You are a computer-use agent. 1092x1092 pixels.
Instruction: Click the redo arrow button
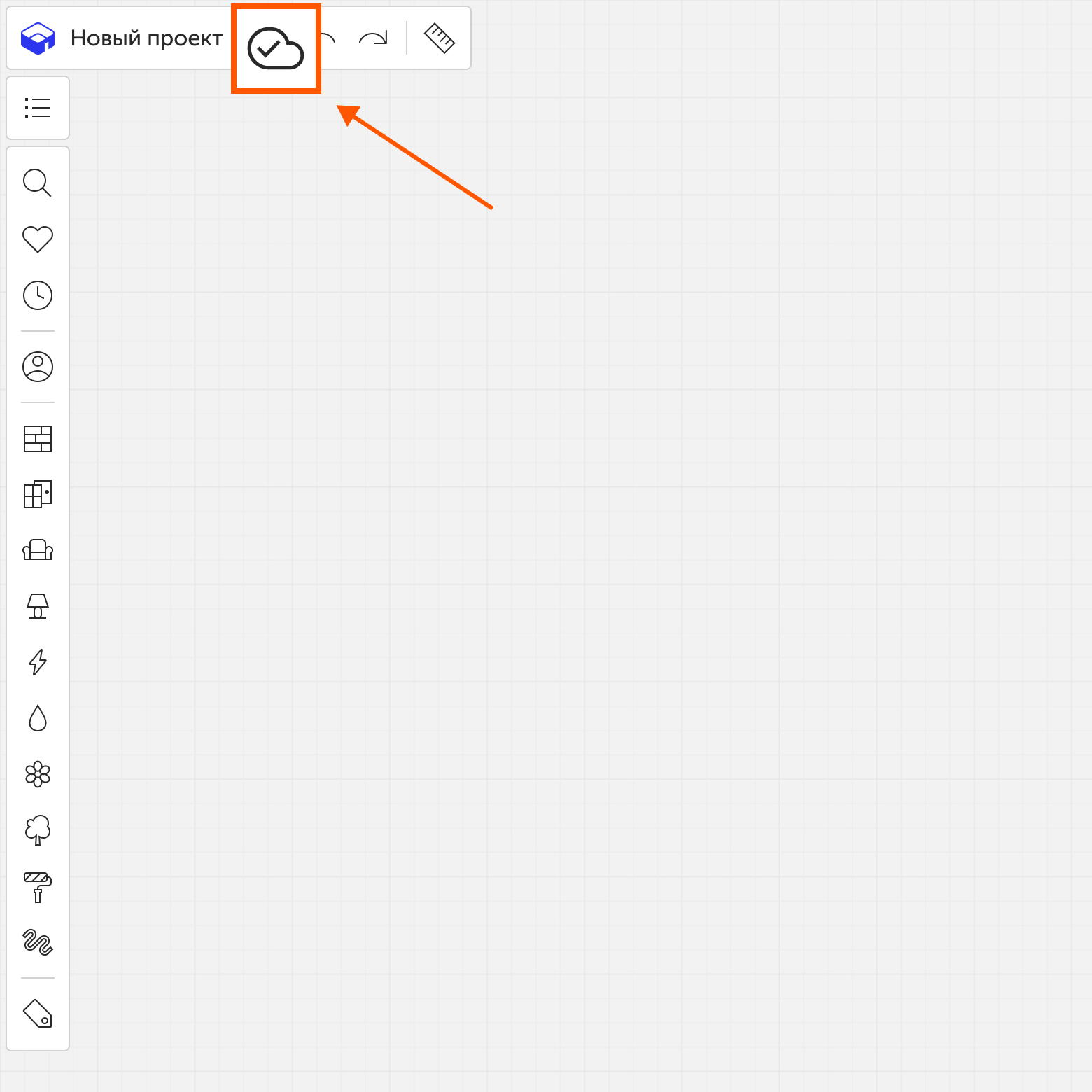click(x=373, y=38)
